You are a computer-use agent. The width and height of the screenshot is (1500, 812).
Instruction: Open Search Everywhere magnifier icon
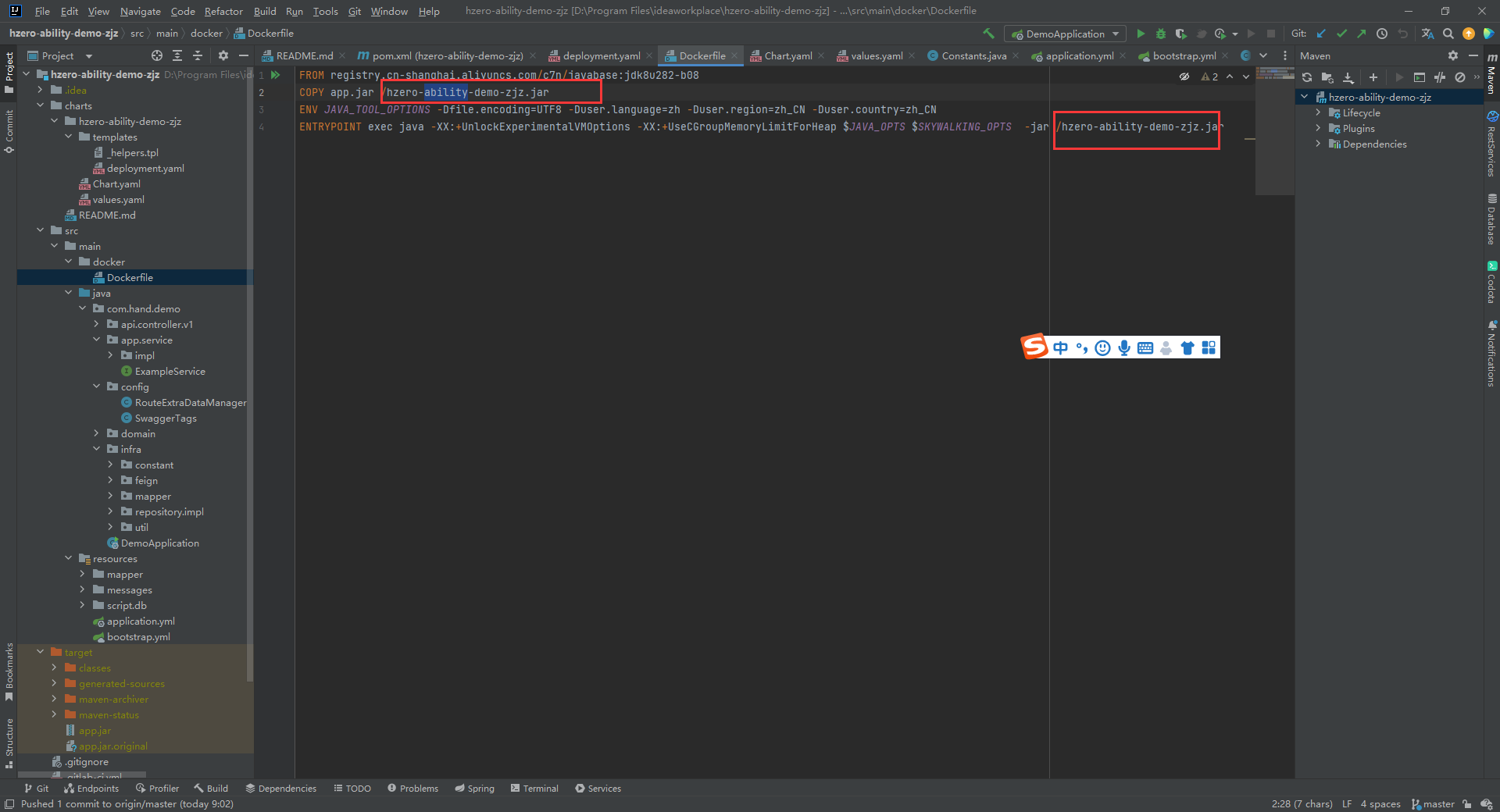pyautogui.click(x=1448, y=34)
